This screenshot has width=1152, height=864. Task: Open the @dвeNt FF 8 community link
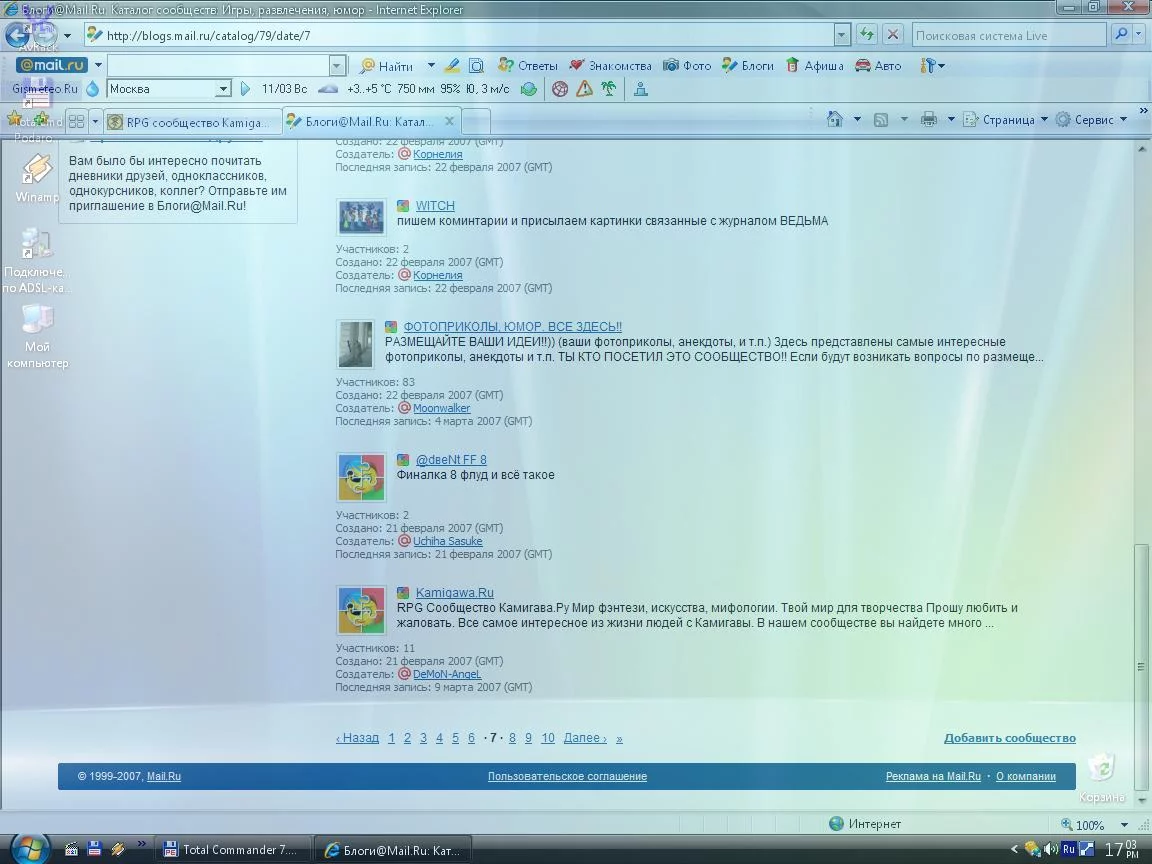[451, 460]
